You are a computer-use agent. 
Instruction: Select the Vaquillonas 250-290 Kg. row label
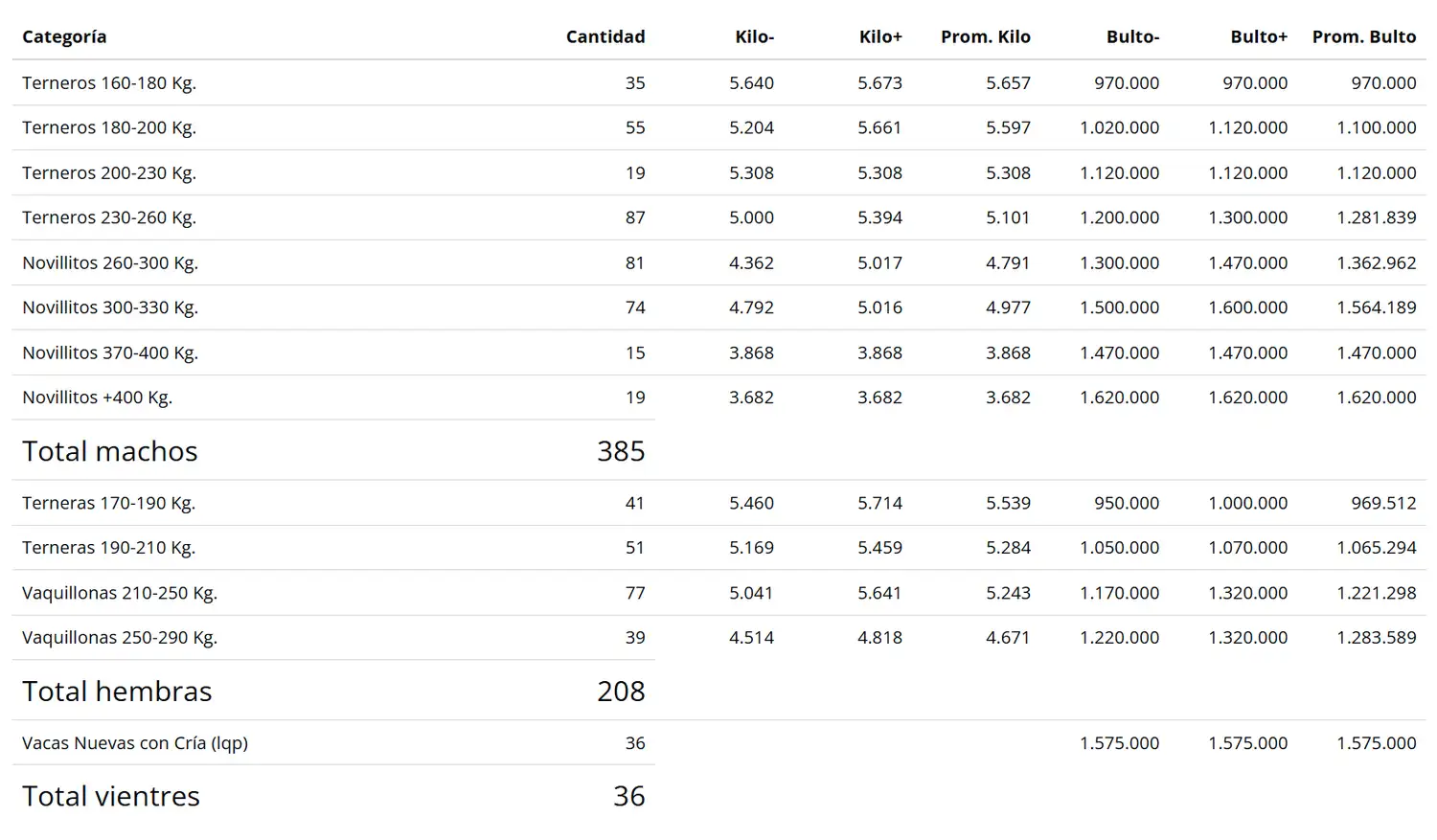click(120, 638)
